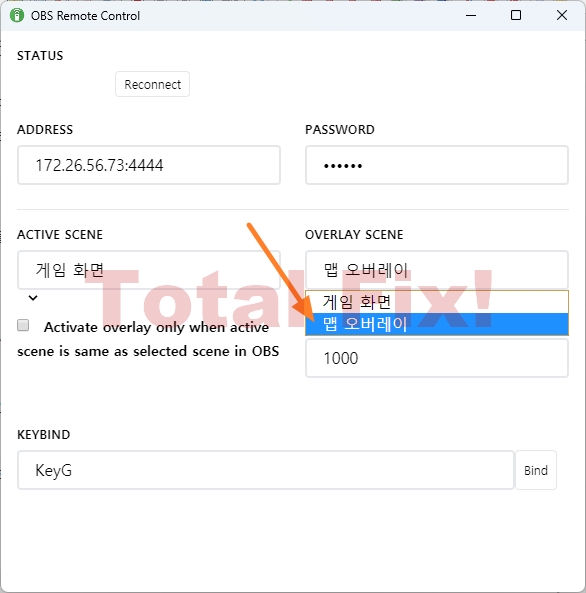Open the Overlay Scene combo box
586x593 pixels.
tap(437, 270)
